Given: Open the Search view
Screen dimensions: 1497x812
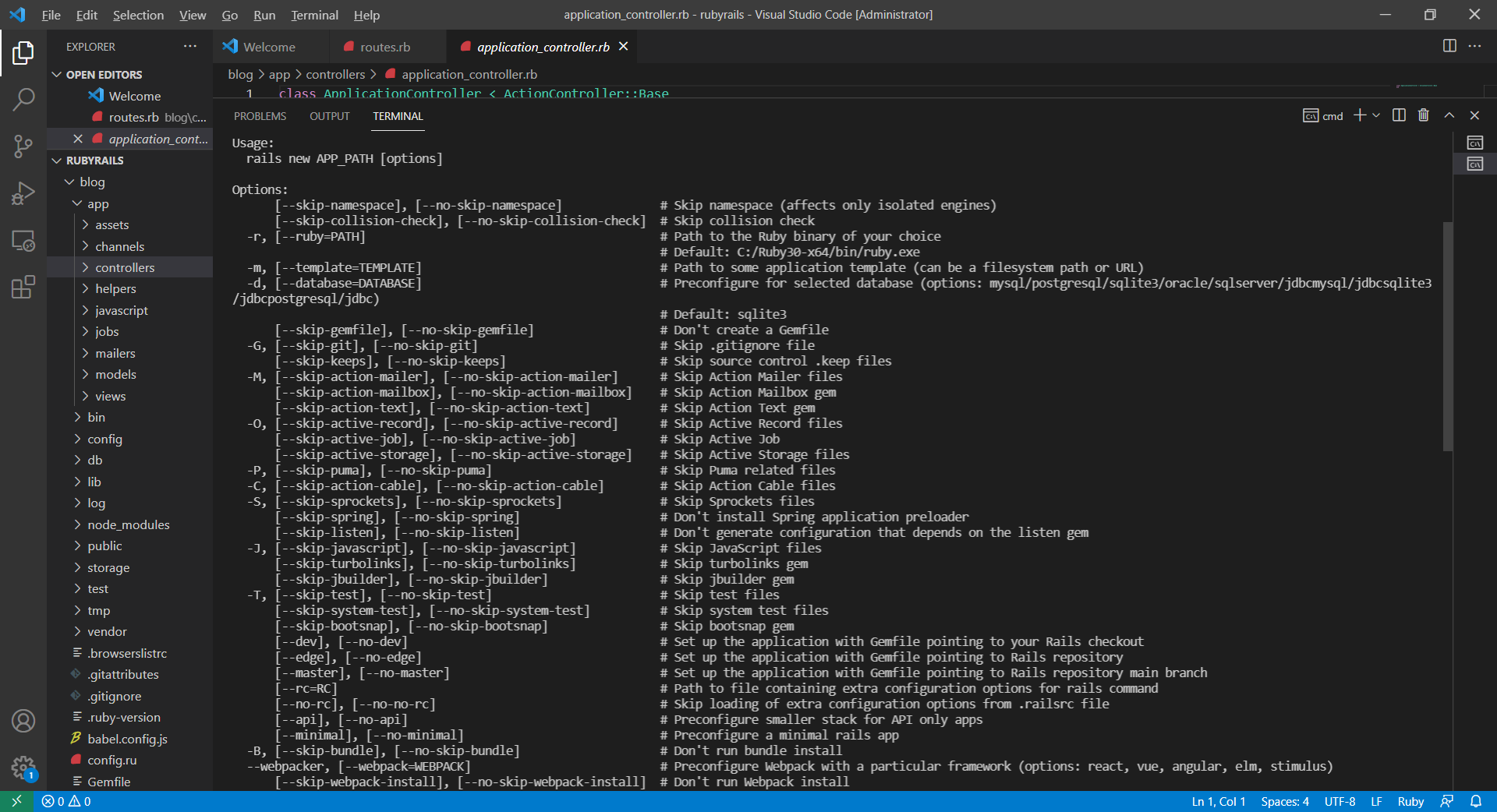Looking at the screenshot, I should [x=23, y=99].
